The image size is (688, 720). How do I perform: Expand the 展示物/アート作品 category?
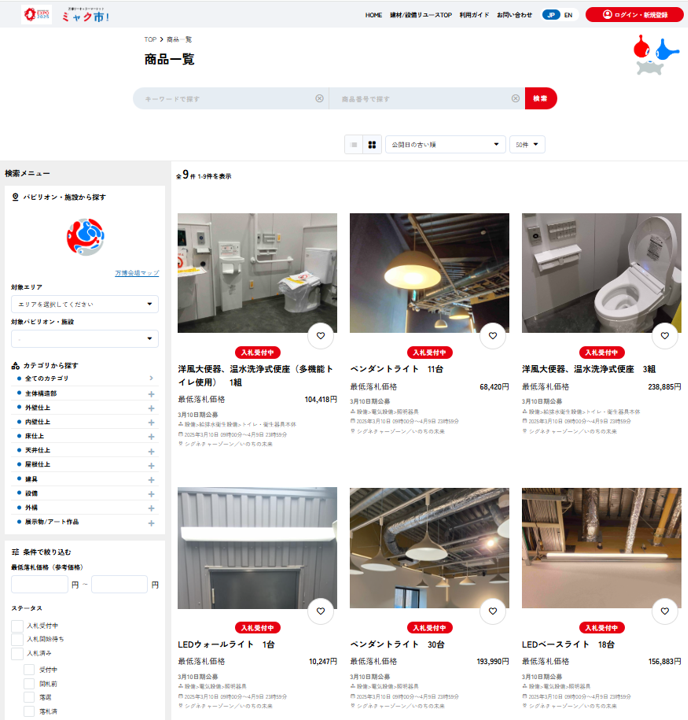(x=151, y=523)
